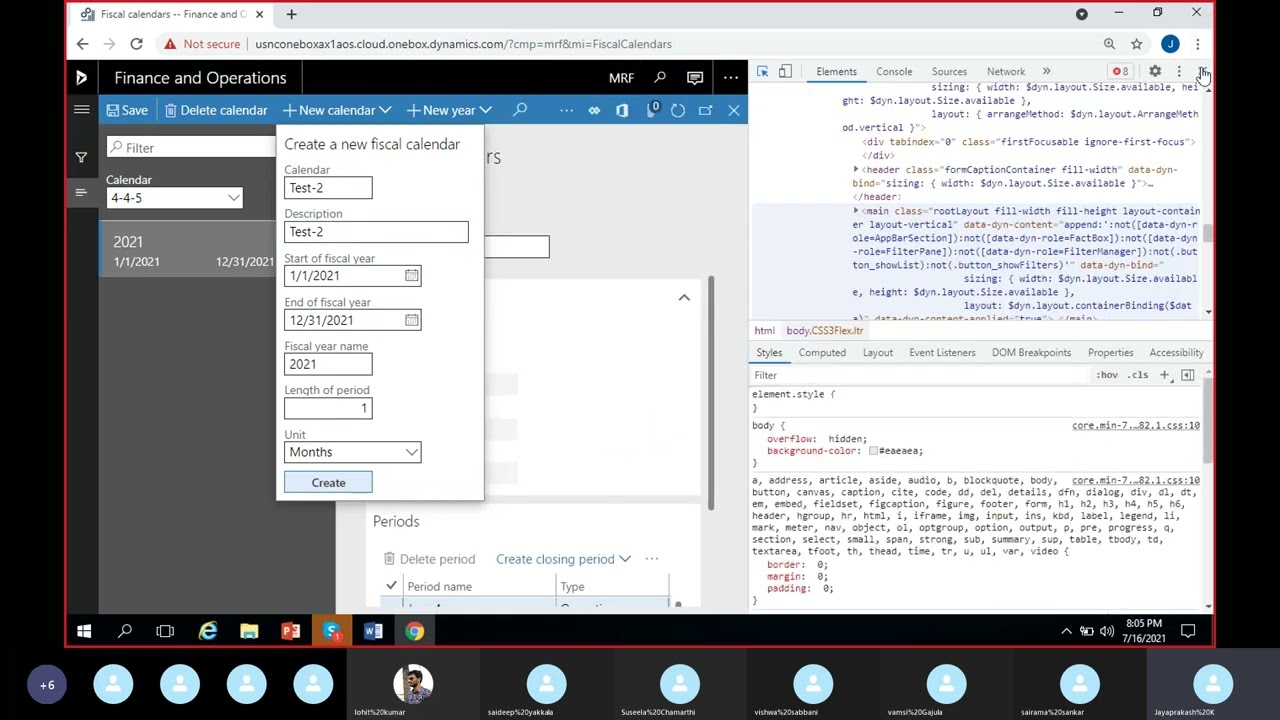1280x720 pixels.
Task: Toggle the .cls class editor
Action: point(1138,375)
